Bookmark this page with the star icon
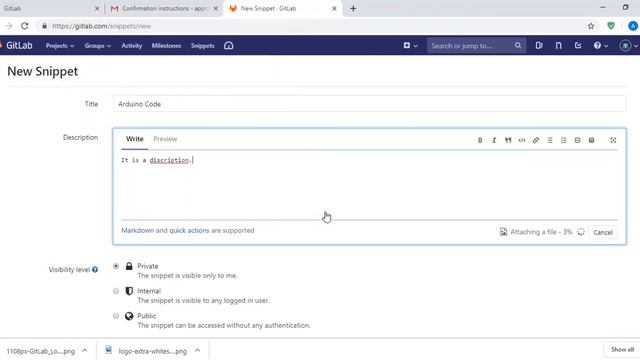This screenshot has height=360, width=640. point(591,26)
